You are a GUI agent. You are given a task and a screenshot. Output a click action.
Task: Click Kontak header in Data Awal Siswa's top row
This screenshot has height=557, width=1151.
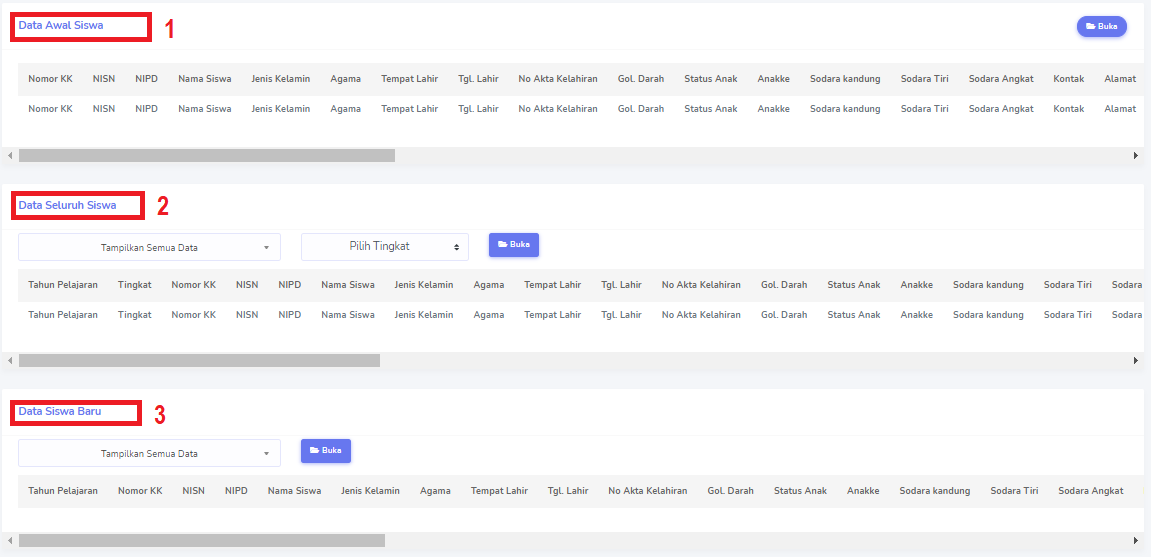1068,79
